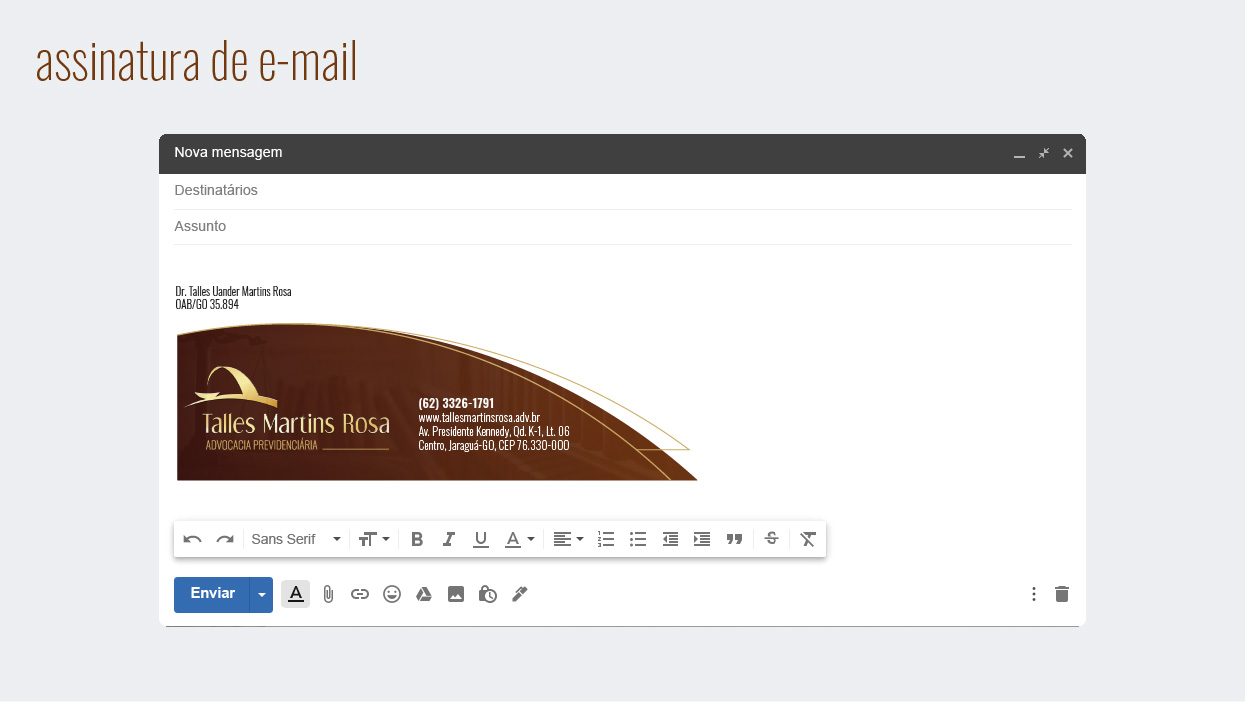This screenshot has height=702, width=1245.
Task: Click the Destinatários field
Action: (622, 190)
